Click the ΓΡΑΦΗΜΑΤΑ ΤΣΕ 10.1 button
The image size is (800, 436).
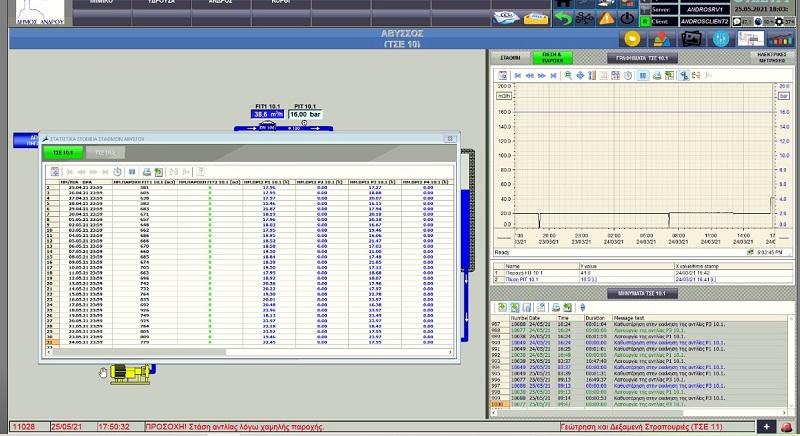click(641, 58)
